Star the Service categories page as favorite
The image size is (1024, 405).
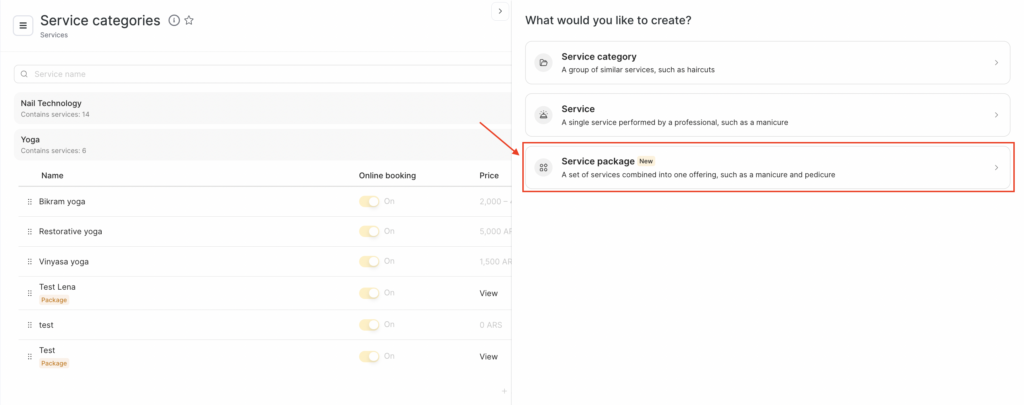coord(189,21)
